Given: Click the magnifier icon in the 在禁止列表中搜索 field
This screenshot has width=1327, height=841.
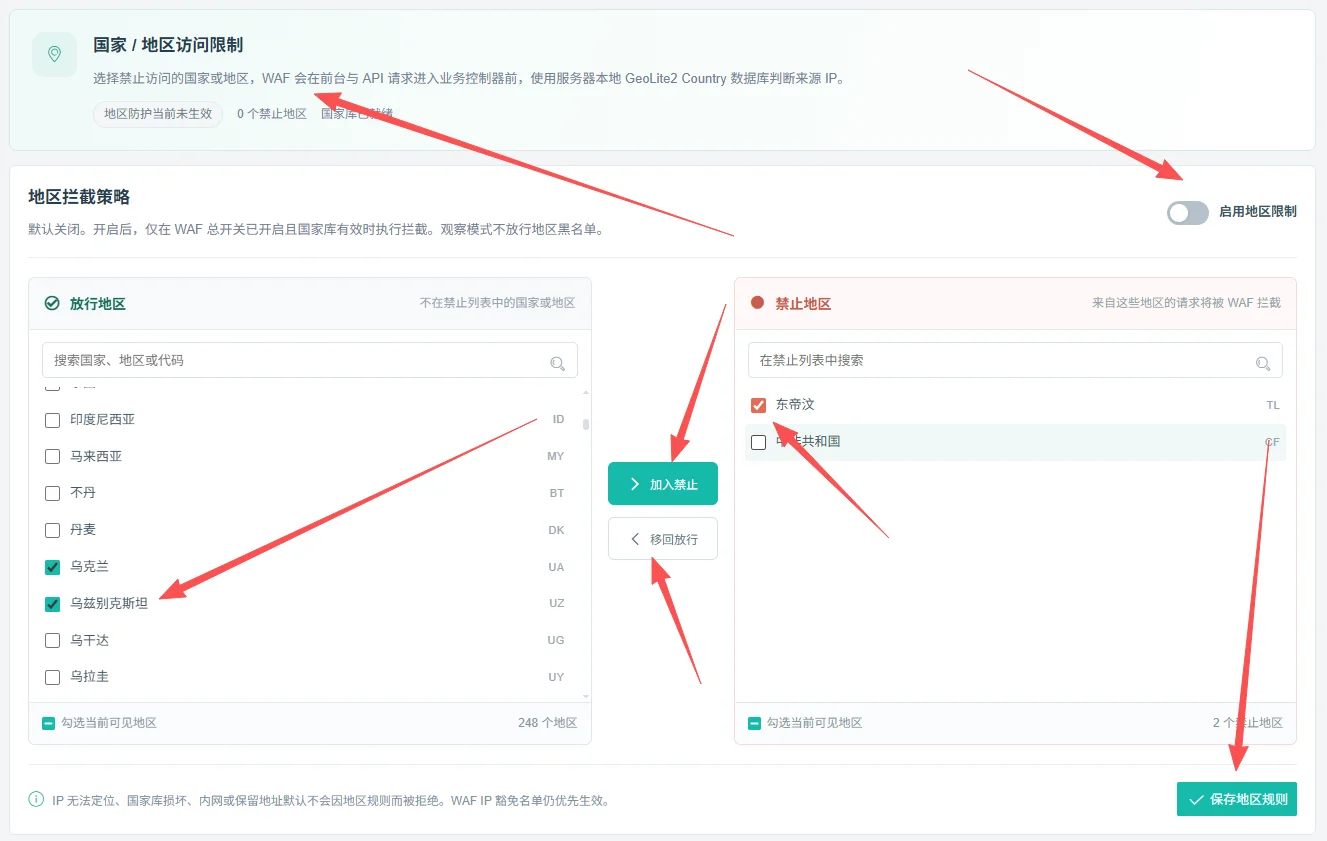Looking at the screenshot, I should click(x=1263, y=362).
